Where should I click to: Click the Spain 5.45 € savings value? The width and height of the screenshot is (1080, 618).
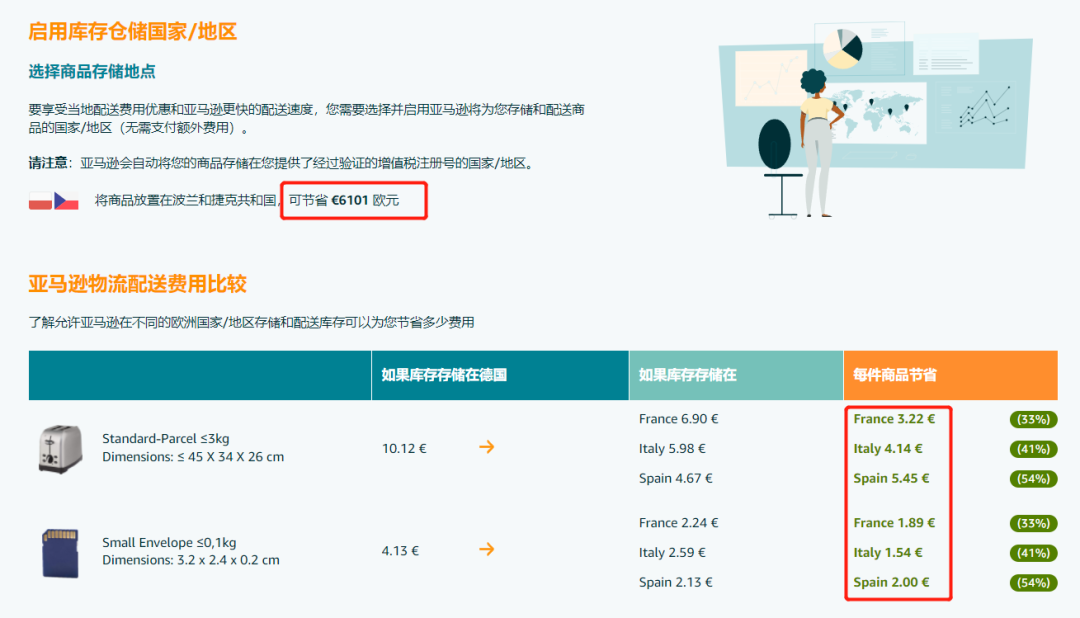891,478
